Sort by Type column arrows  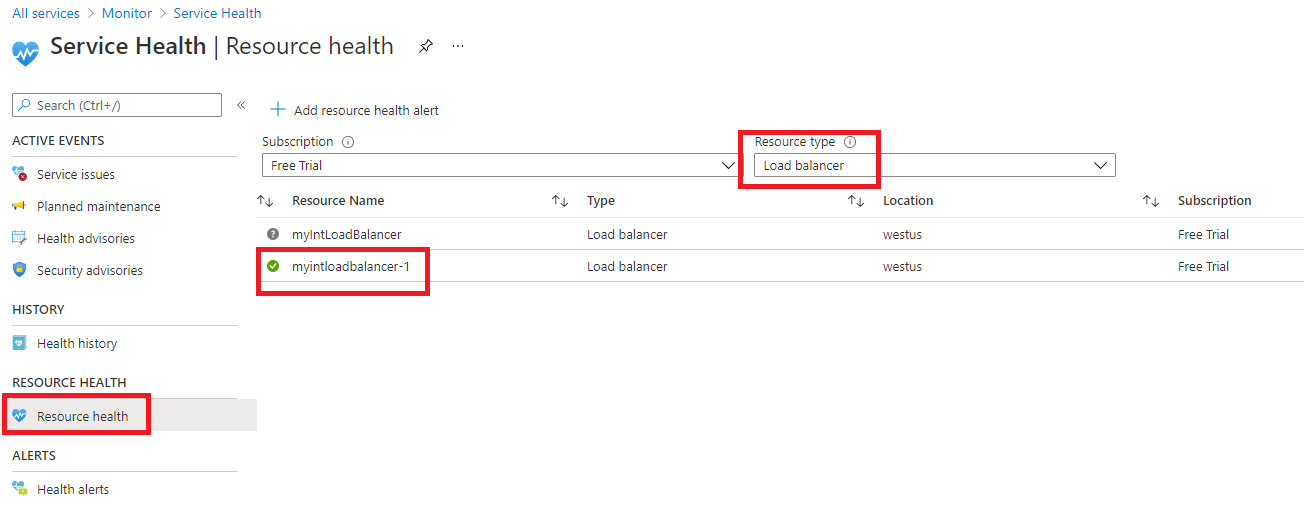560,201
